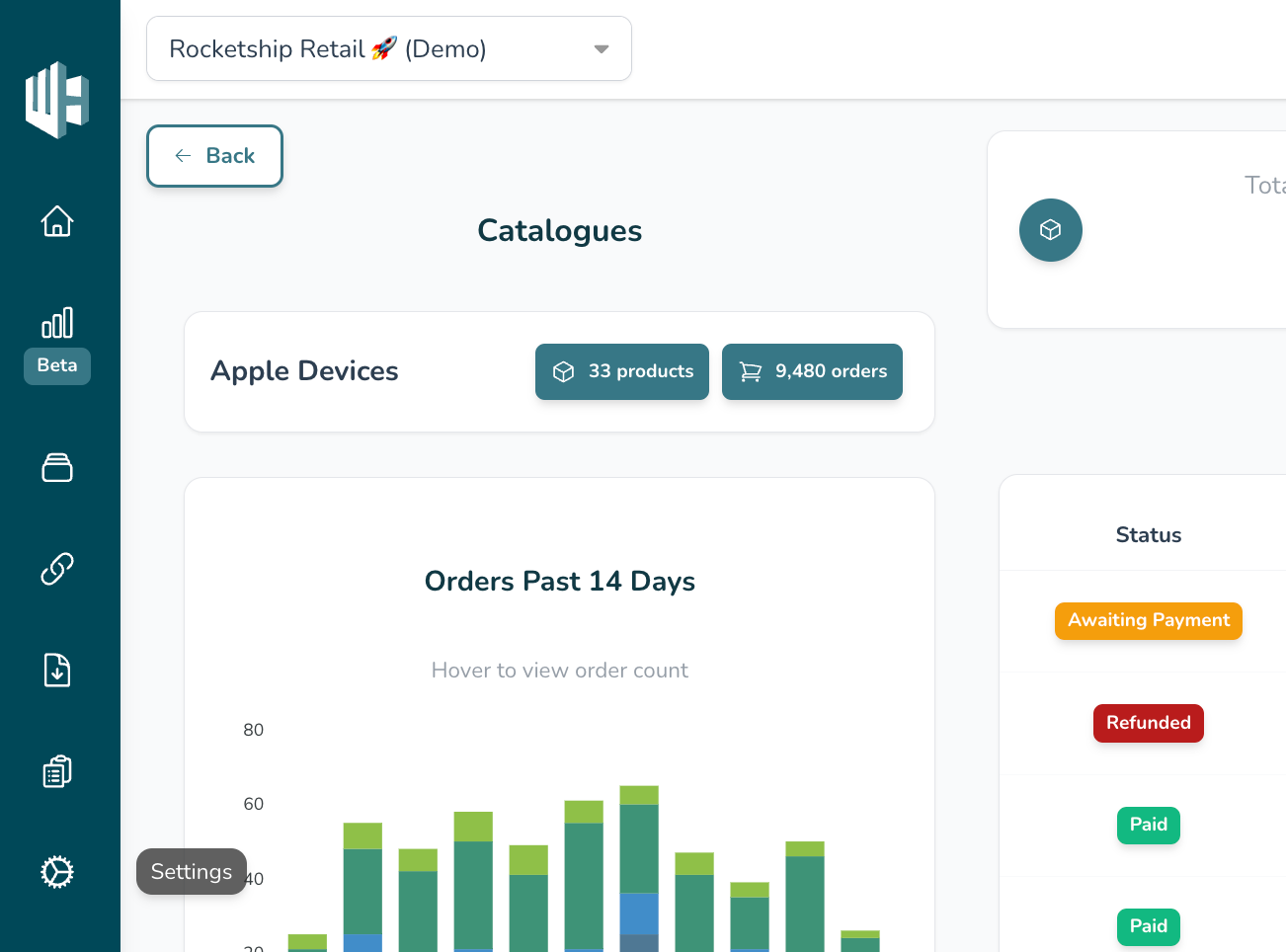
Task: Click the Awaiting Payment status badge
Action: click(1149, 621)
